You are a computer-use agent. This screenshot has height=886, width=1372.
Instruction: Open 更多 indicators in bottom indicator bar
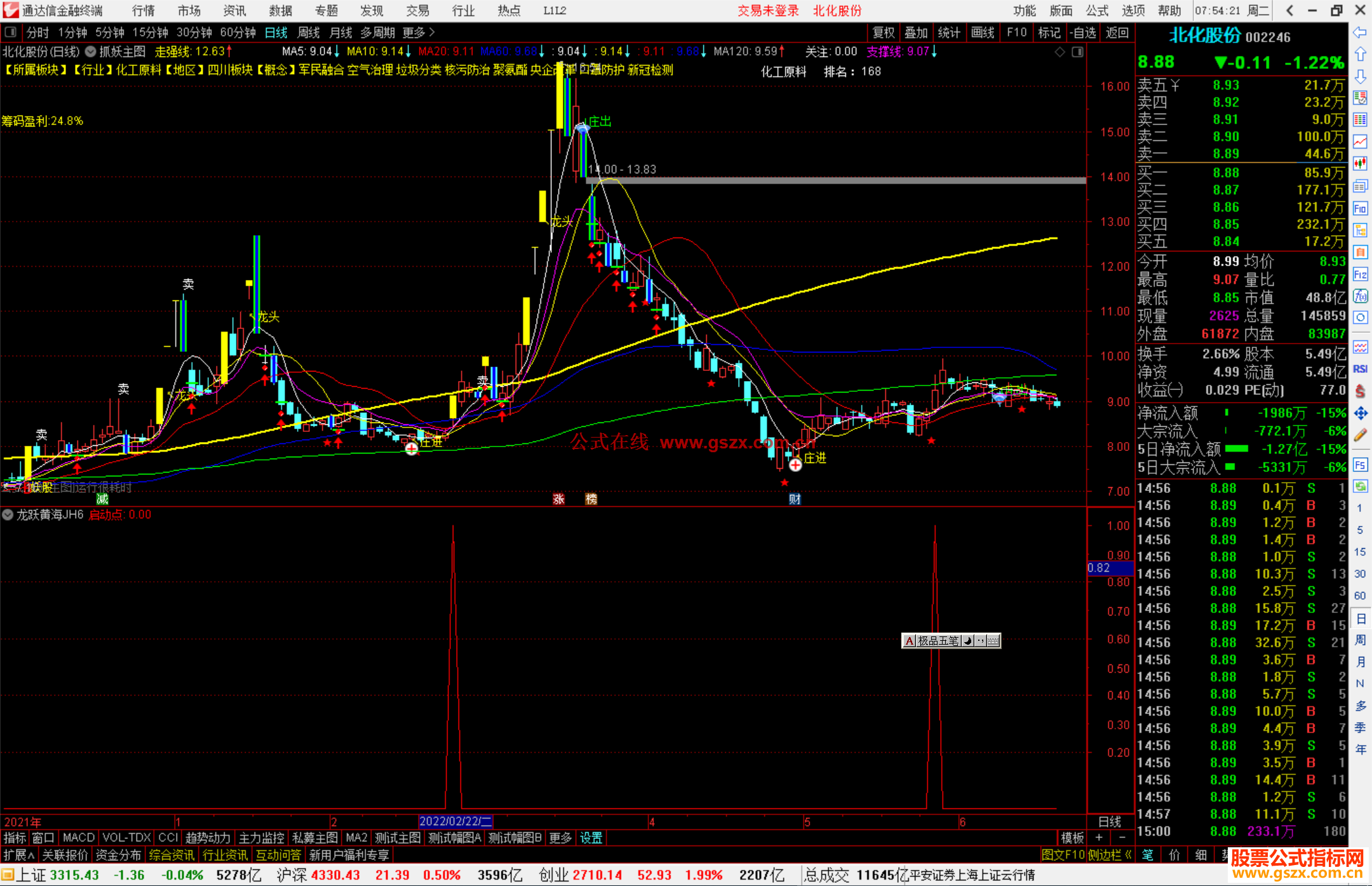pos(560,838)
